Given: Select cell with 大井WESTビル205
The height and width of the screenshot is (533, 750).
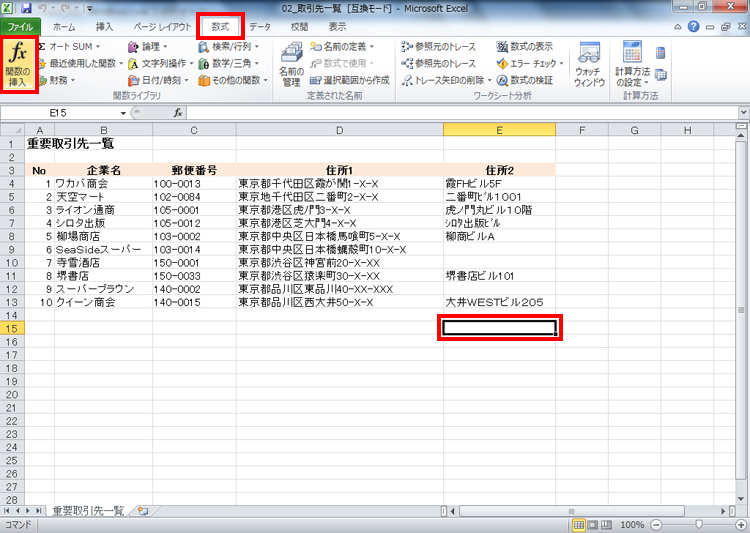Looking at the screenshot, I should [x=499, y=302].
